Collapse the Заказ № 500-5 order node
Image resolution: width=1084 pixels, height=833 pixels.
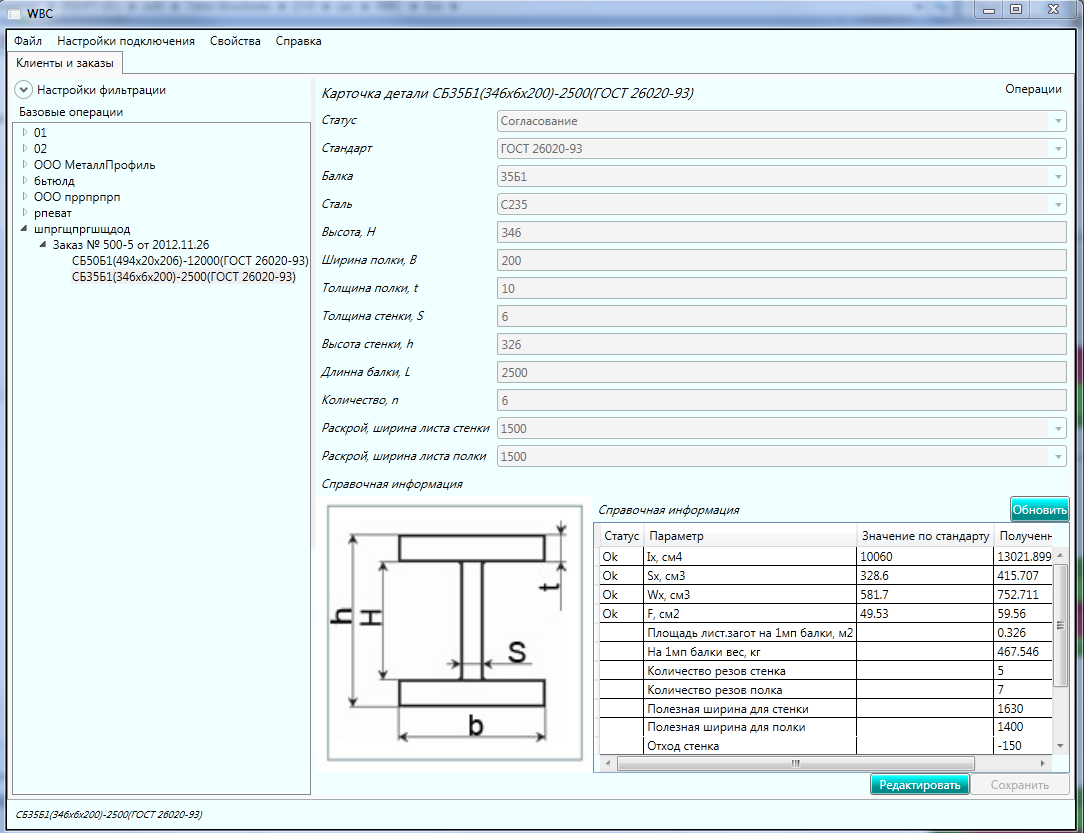[x=43, y=245]
